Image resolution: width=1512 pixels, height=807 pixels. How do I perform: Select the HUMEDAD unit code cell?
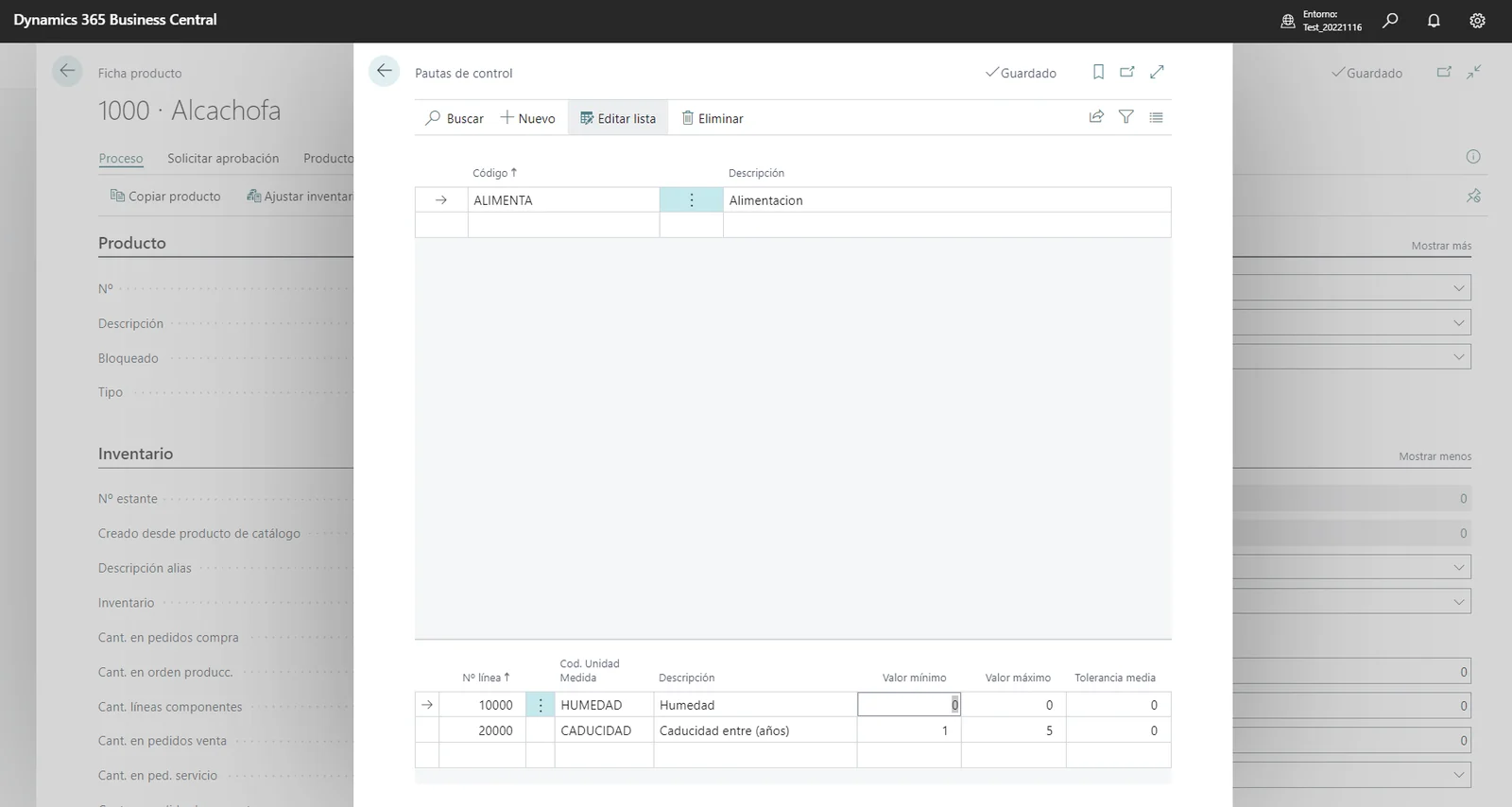tap(604, 705)
